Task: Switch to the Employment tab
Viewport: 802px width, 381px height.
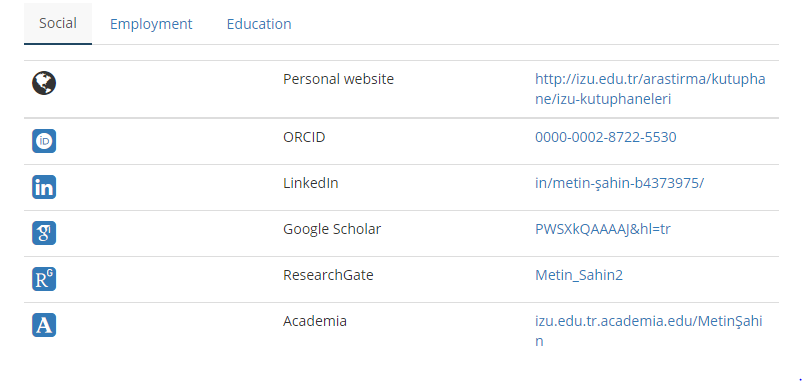Action: 151,24
